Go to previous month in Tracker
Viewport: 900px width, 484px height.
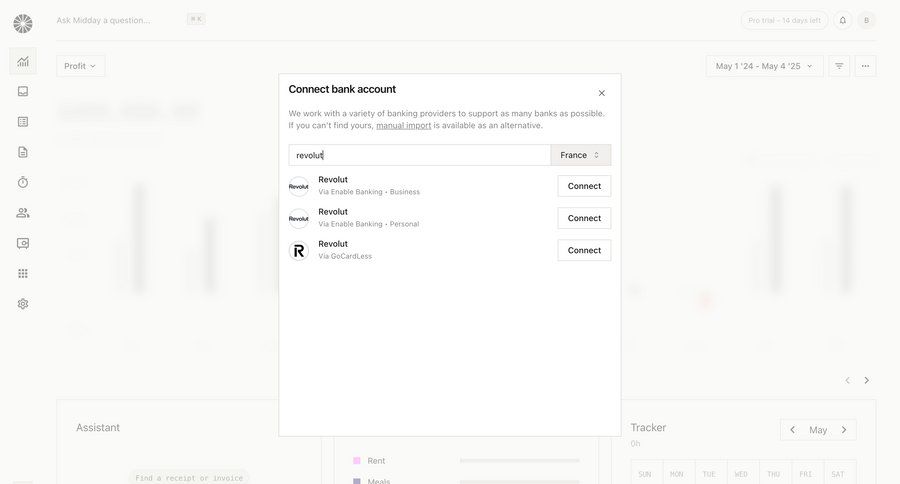(793, 430)
